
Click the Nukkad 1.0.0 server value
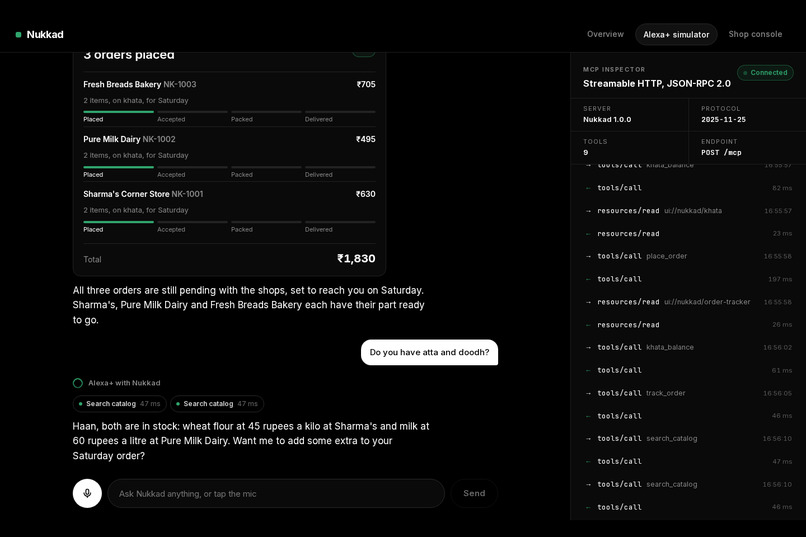click(x=607, y=119)
